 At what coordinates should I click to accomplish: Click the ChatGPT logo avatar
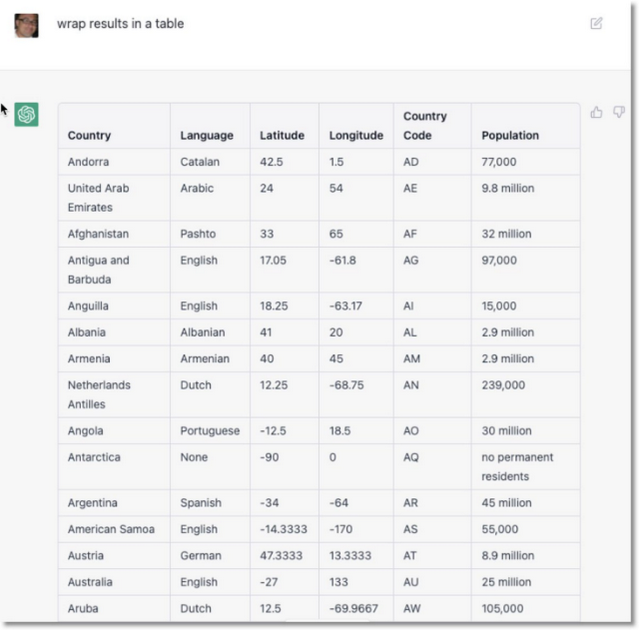pyautogui.click(x=27, y=114)
